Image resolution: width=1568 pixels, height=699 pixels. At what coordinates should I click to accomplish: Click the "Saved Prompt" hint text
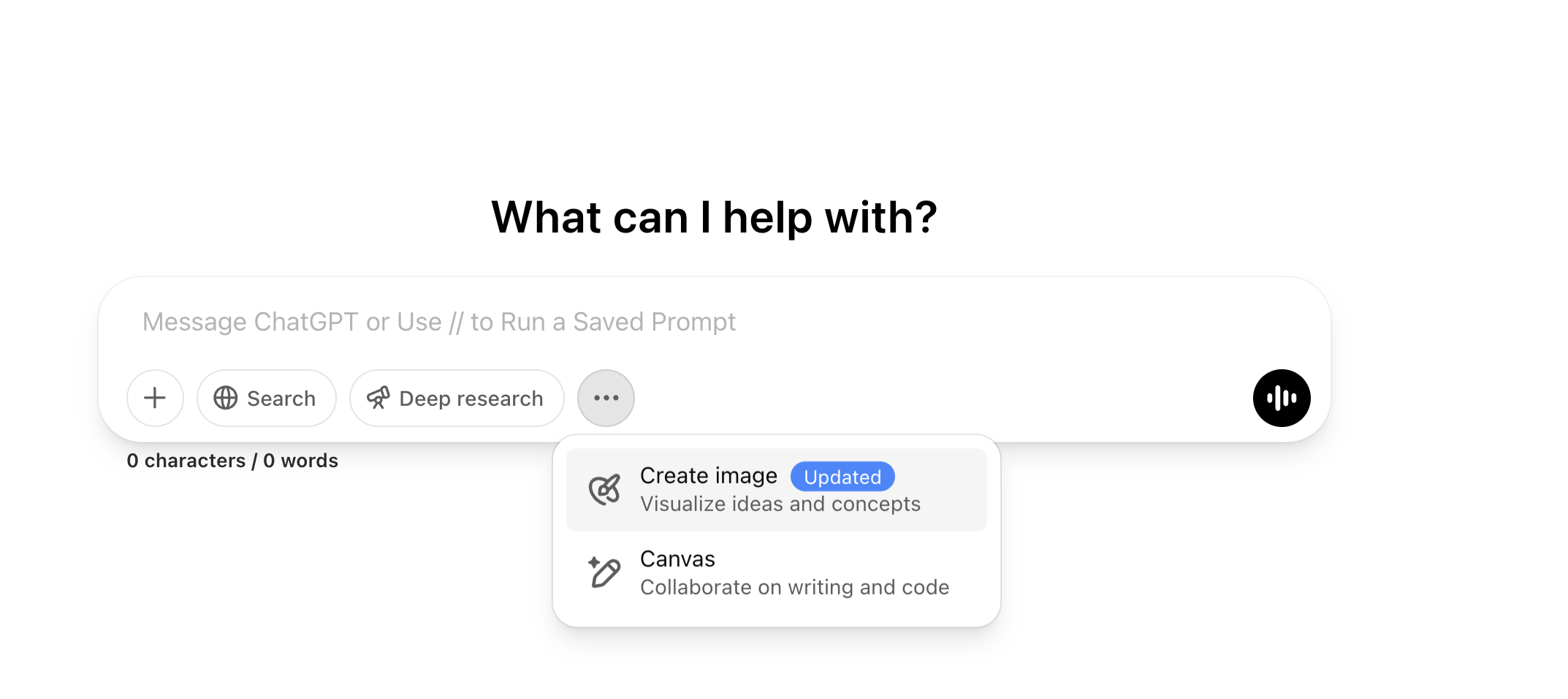[x=654, y=322]
